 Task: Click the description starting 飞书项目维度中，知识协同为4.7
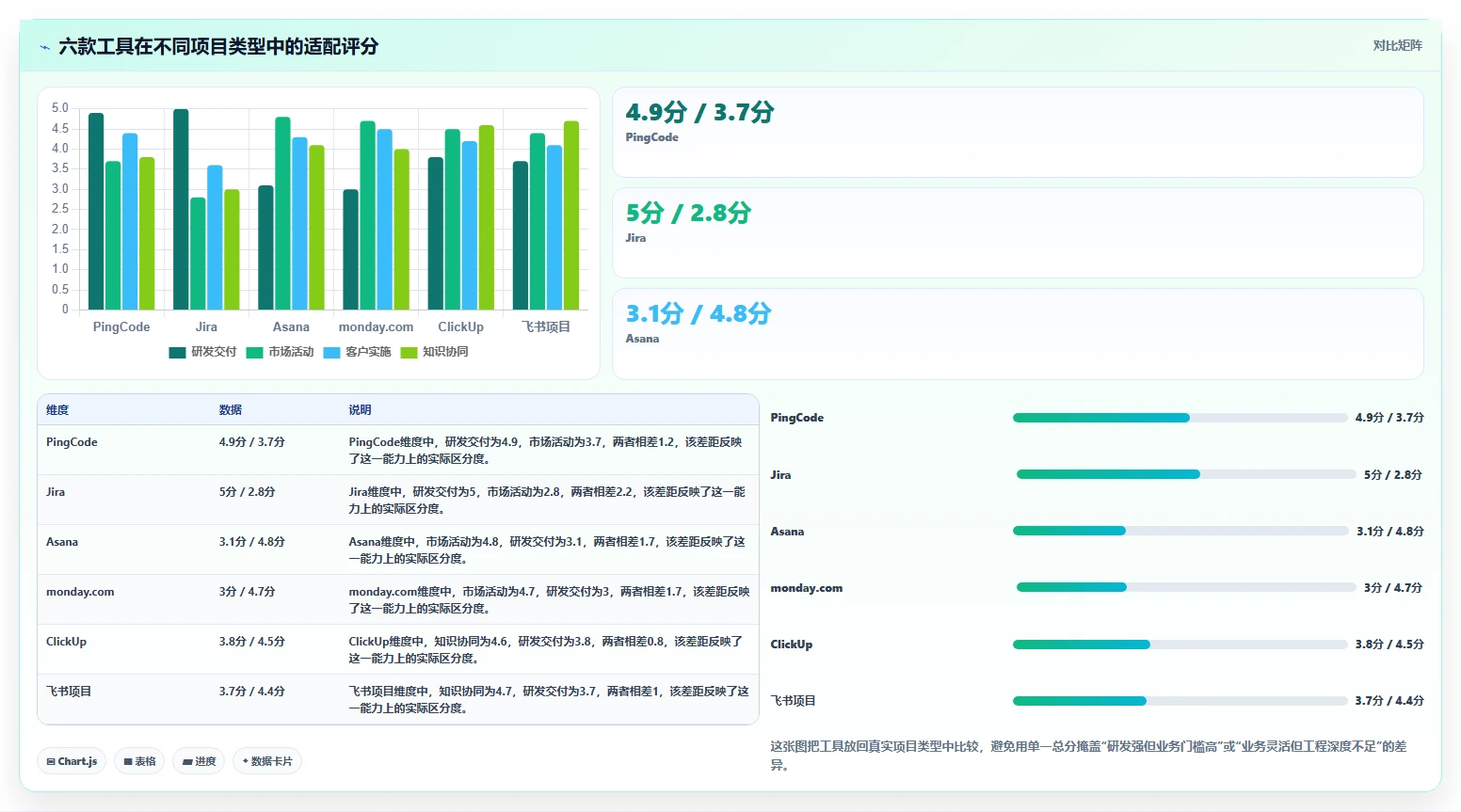(x=549, y=700)
